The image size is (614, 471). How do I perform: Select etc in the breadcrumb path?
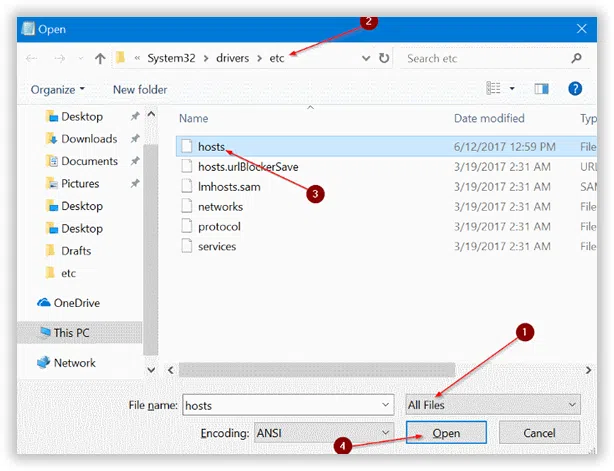277,58
